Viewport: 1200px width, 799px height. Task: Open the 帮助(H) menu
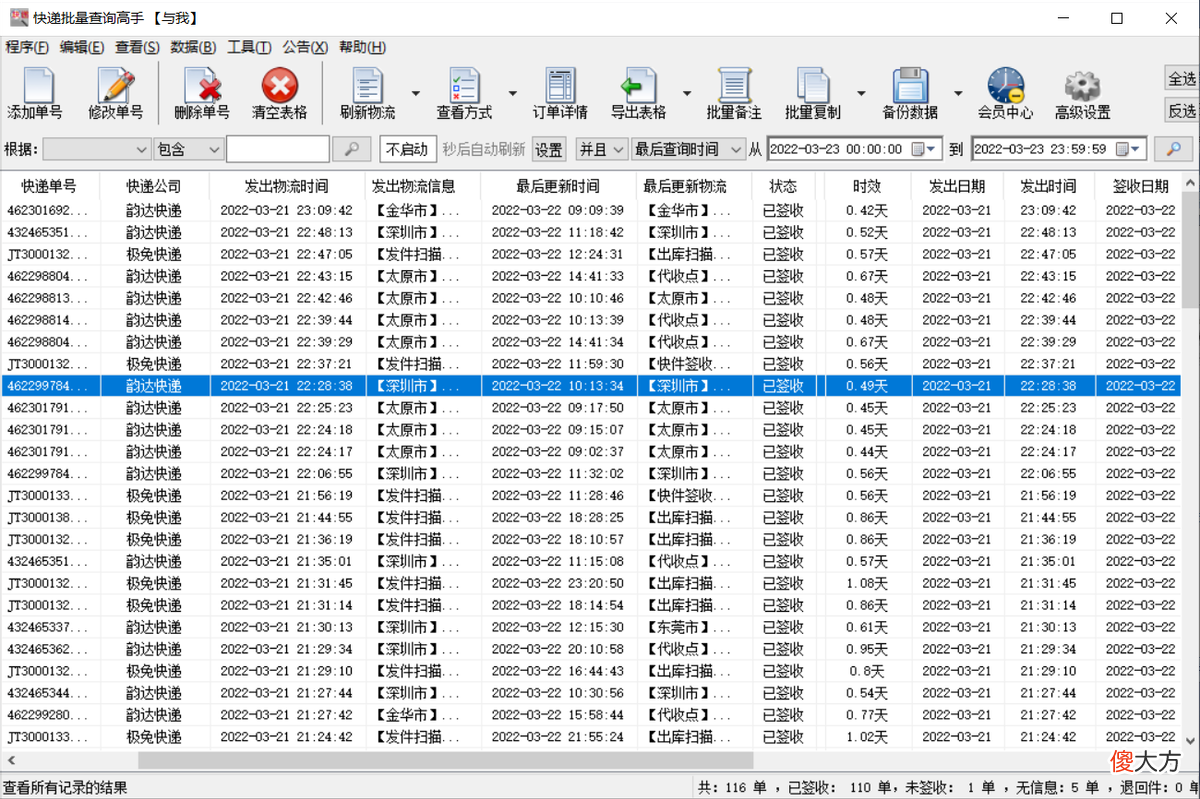[362, 47]
